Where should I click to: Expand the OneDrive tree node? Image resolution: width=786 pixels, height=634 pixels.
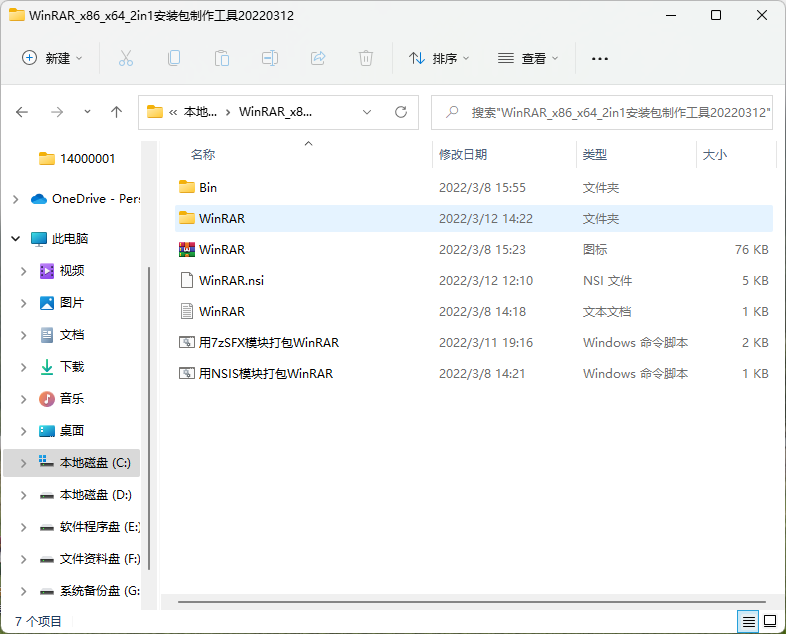click(16, 199)
